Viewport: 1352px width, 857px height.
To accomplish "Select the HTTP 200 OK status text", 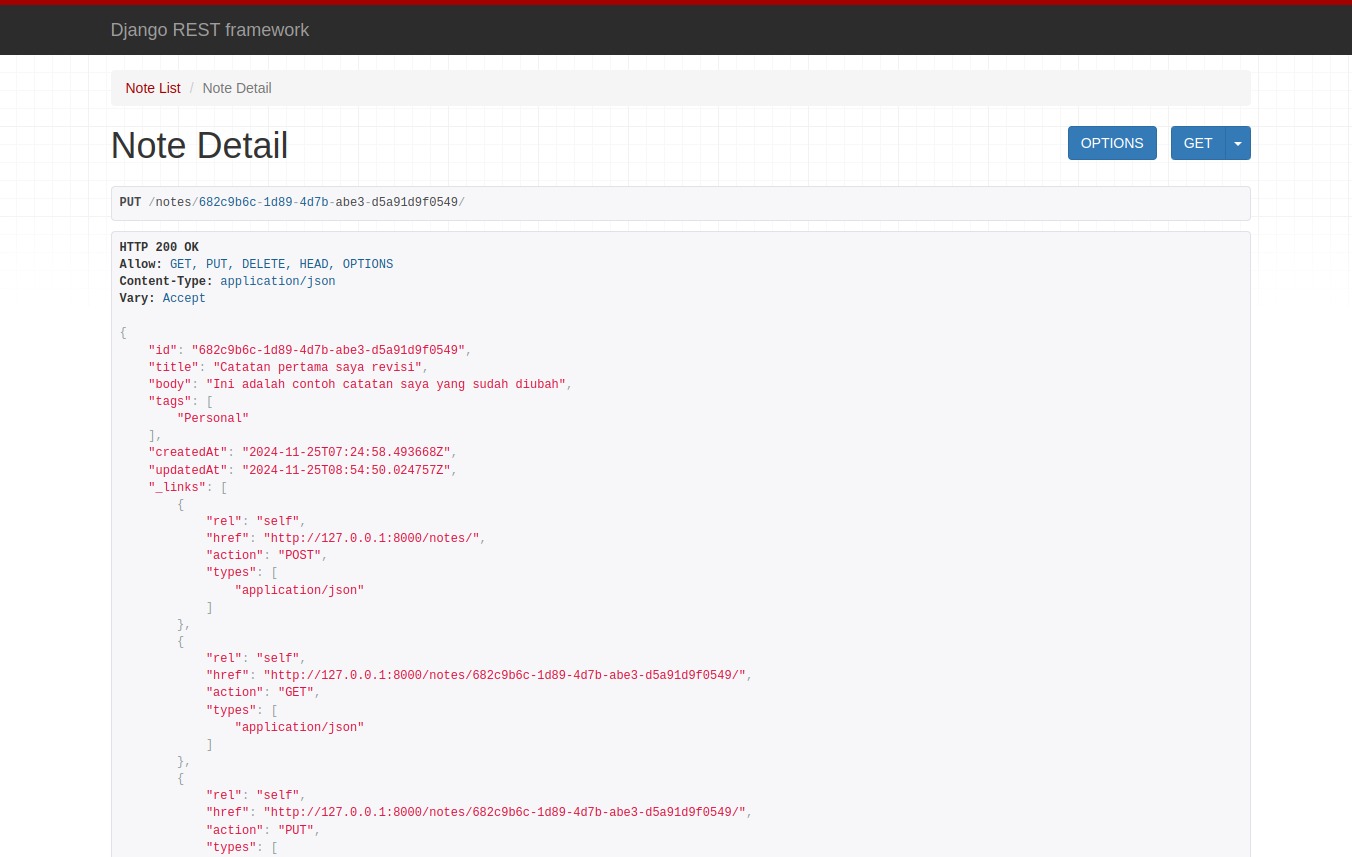I will click(159, 247).
